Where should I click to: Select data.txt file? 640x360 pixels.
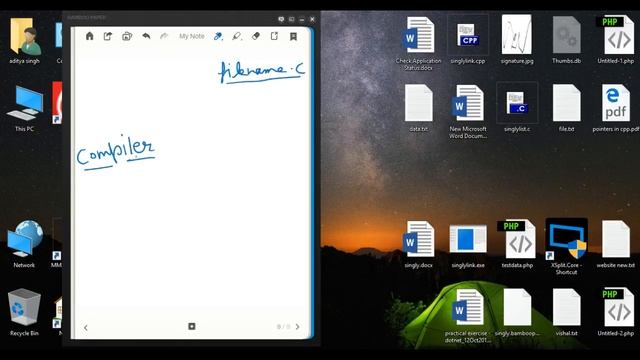point(418,108)
